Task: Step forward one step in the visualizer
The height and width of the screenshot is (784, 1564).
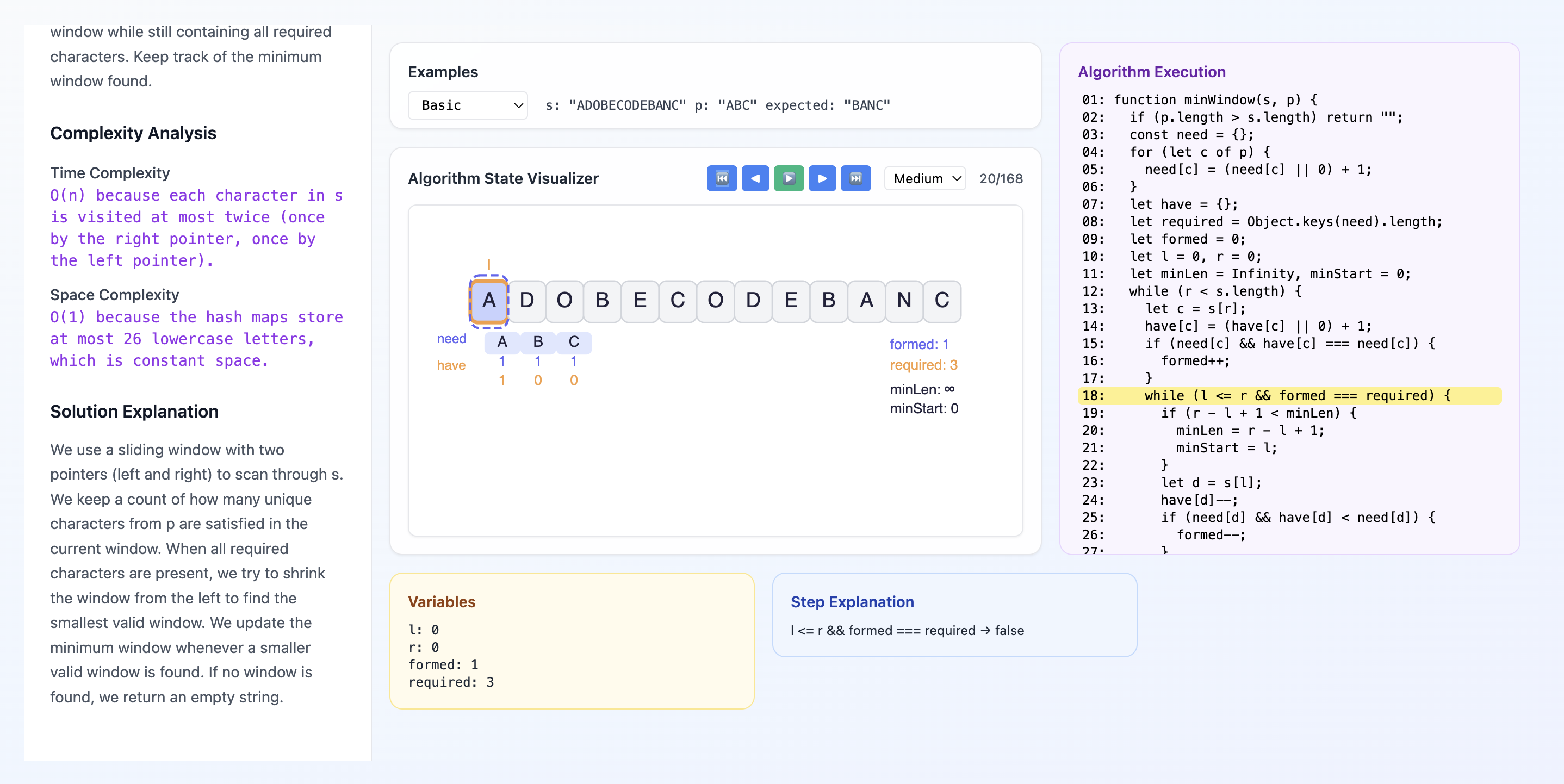Action: click(x=822, y=178)
